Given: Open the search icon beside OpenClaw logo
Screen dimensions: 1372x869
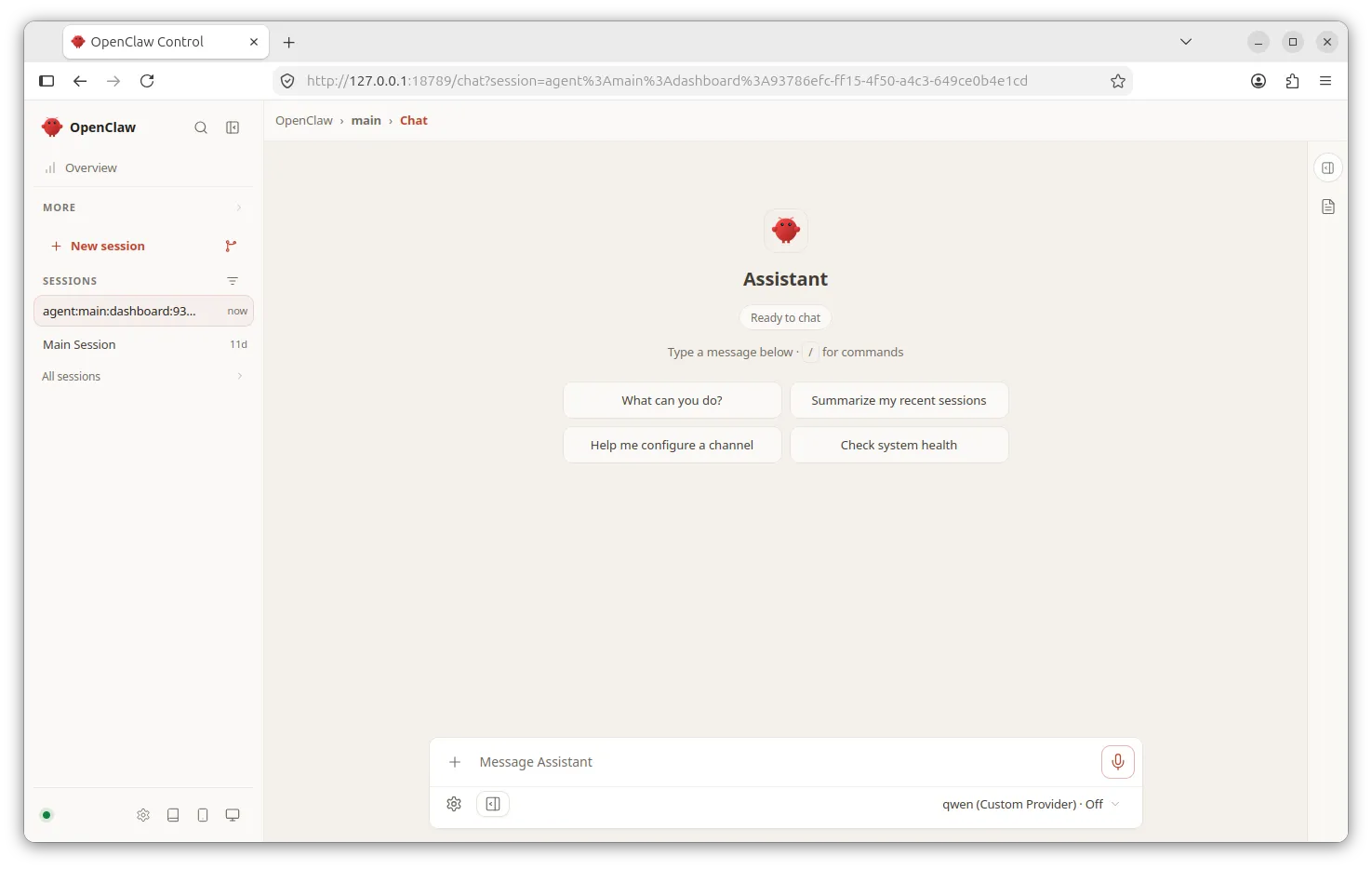Looking at the screenshot, I should coord(201,127).
